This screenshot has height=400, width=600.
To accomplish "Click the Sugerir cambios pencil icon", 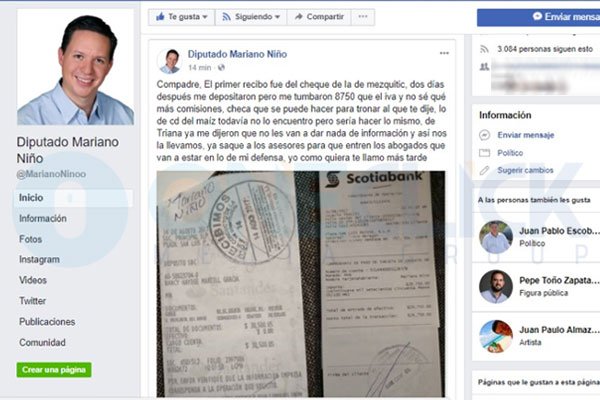I will click(484, 170).
